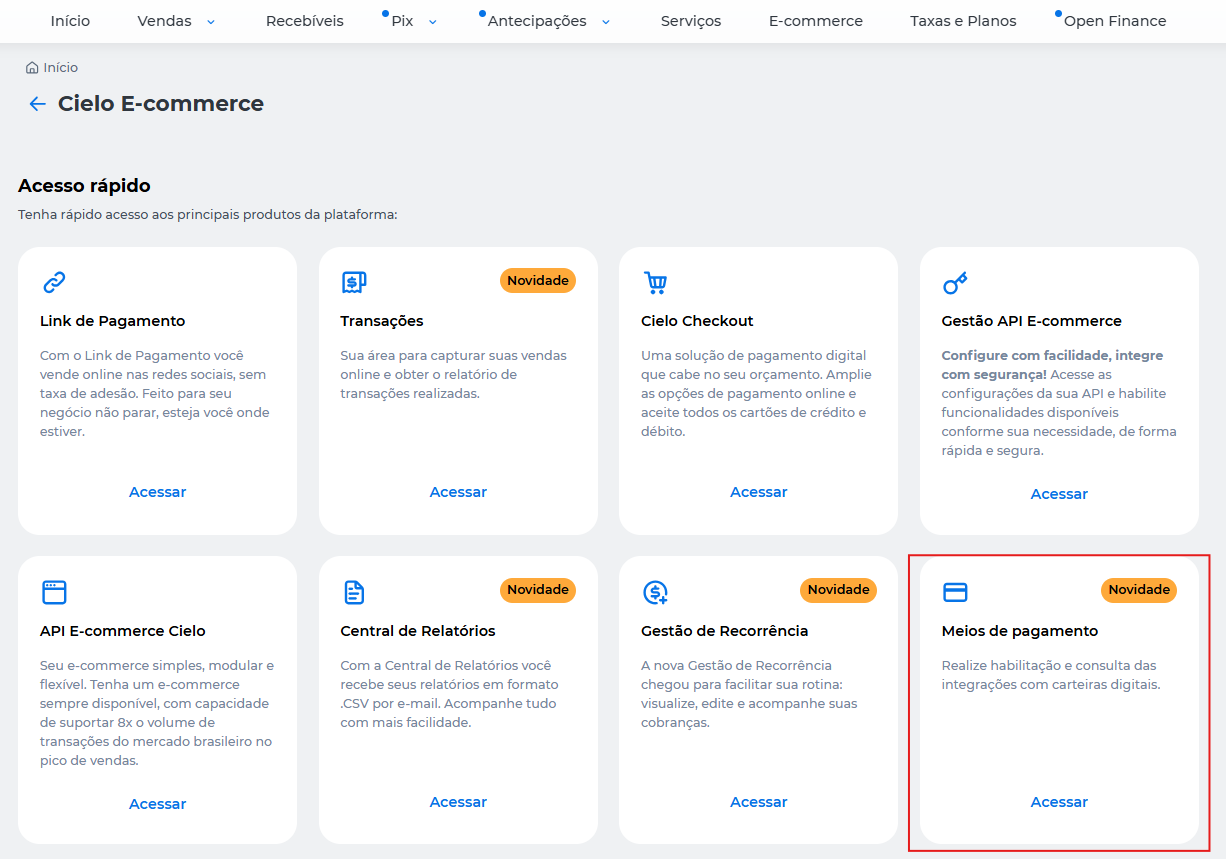Click the Início breadcrumb link
This screenshot has width=1226, height=859.
(60, 68)
